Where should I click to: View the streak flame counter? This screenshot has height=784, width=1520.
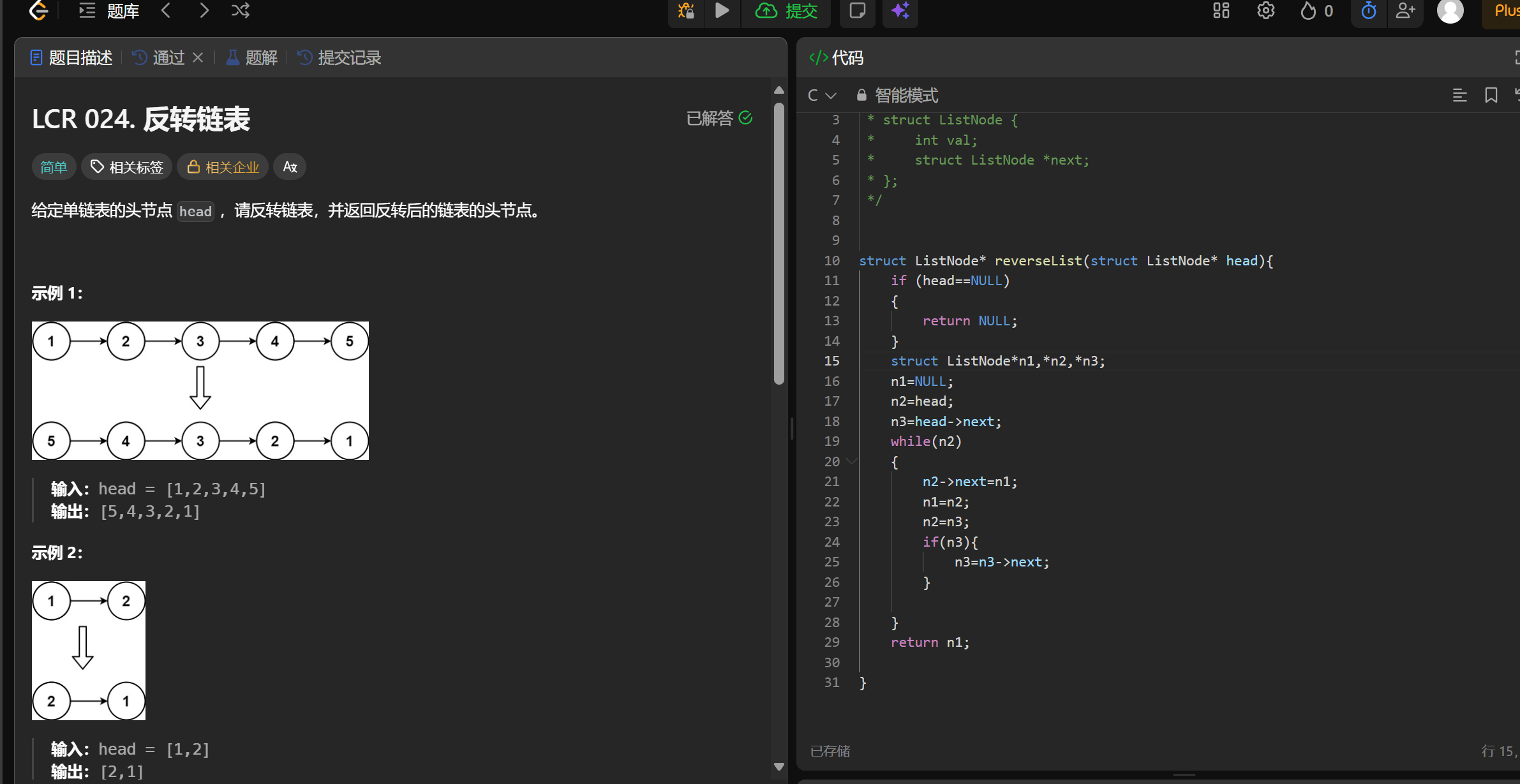(x=1316, y=11)
